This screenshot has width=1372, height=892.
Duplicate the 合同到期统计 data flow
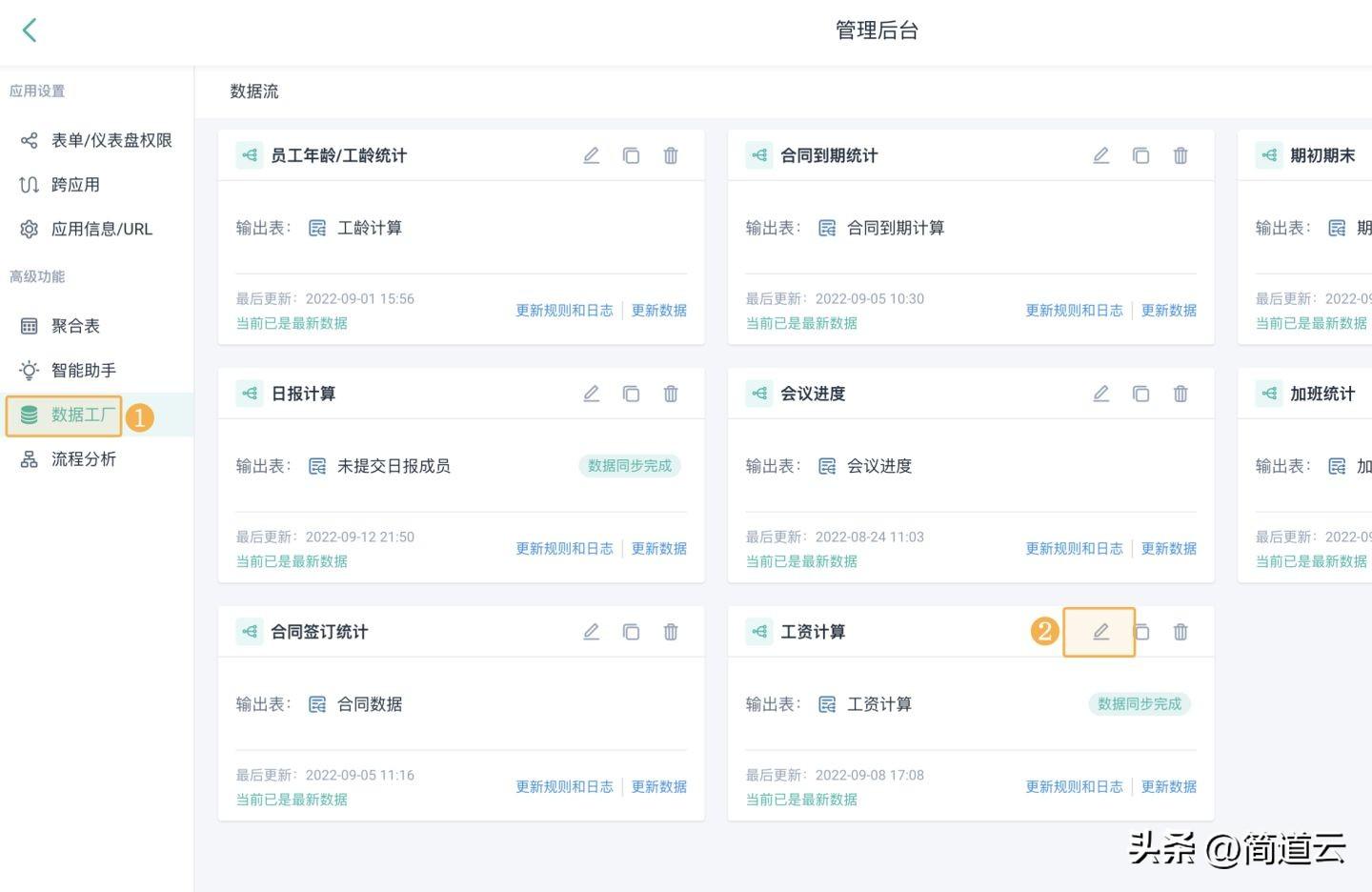click(1140, 155)
